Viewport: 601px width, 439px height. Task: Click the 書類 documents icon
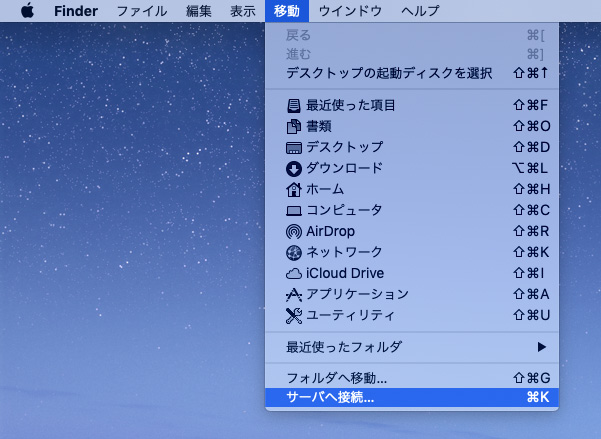tap(294, 127)
